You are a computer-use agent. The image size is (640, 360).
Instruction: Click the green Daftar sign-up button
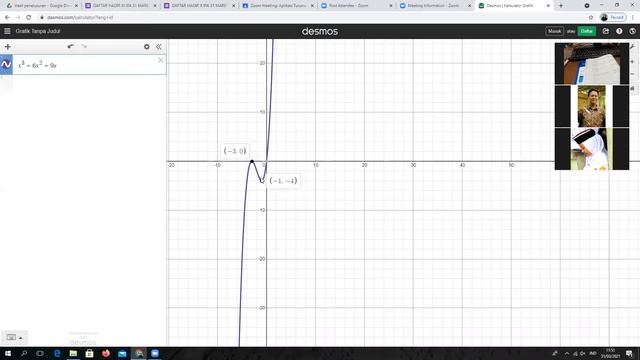587,31
